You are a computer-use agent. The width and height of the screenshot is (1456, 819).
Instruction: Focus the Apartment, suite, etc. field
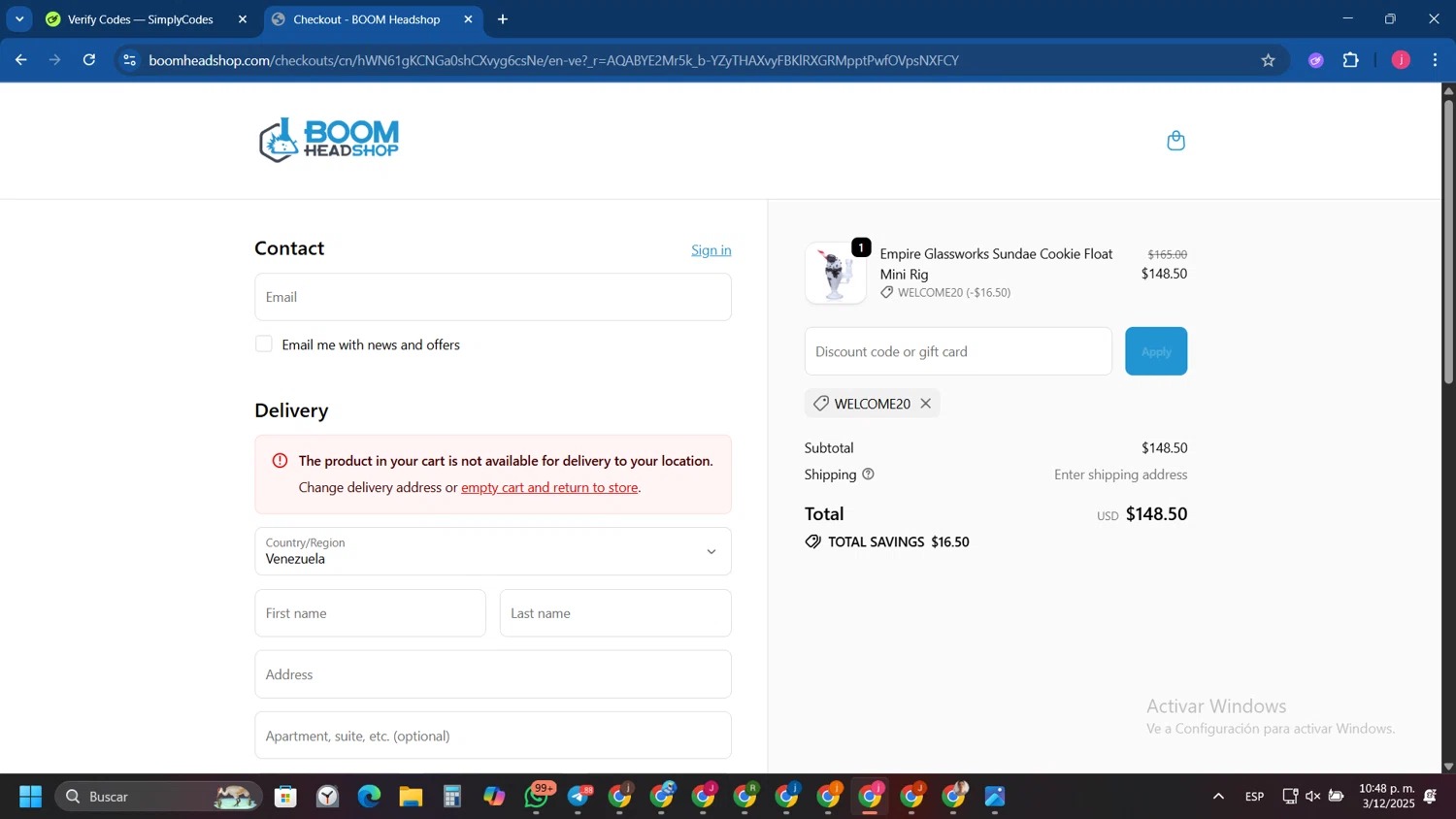(x=493, y=736)
